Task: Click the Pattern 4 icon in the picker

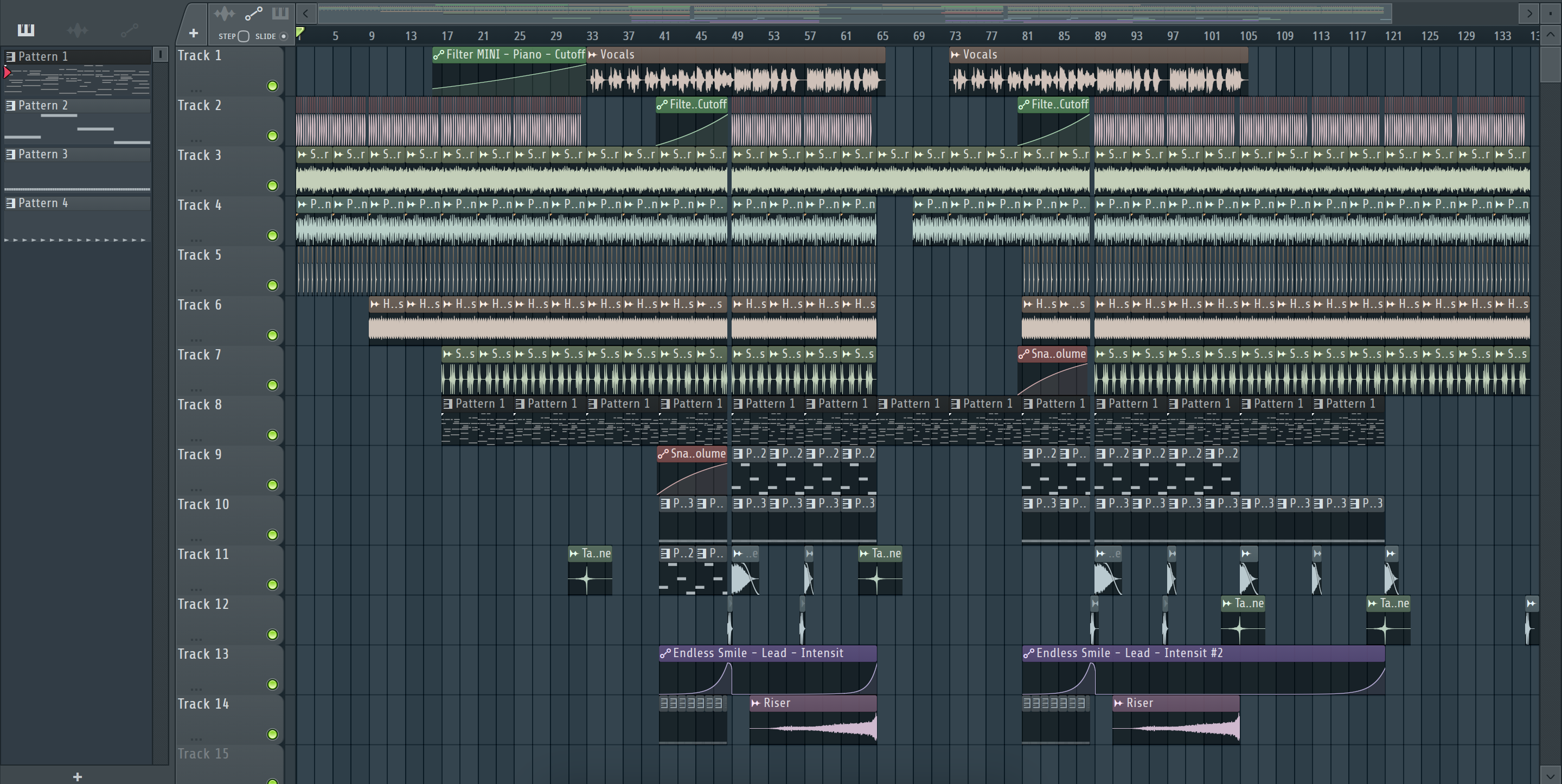Action: point(10,203)
